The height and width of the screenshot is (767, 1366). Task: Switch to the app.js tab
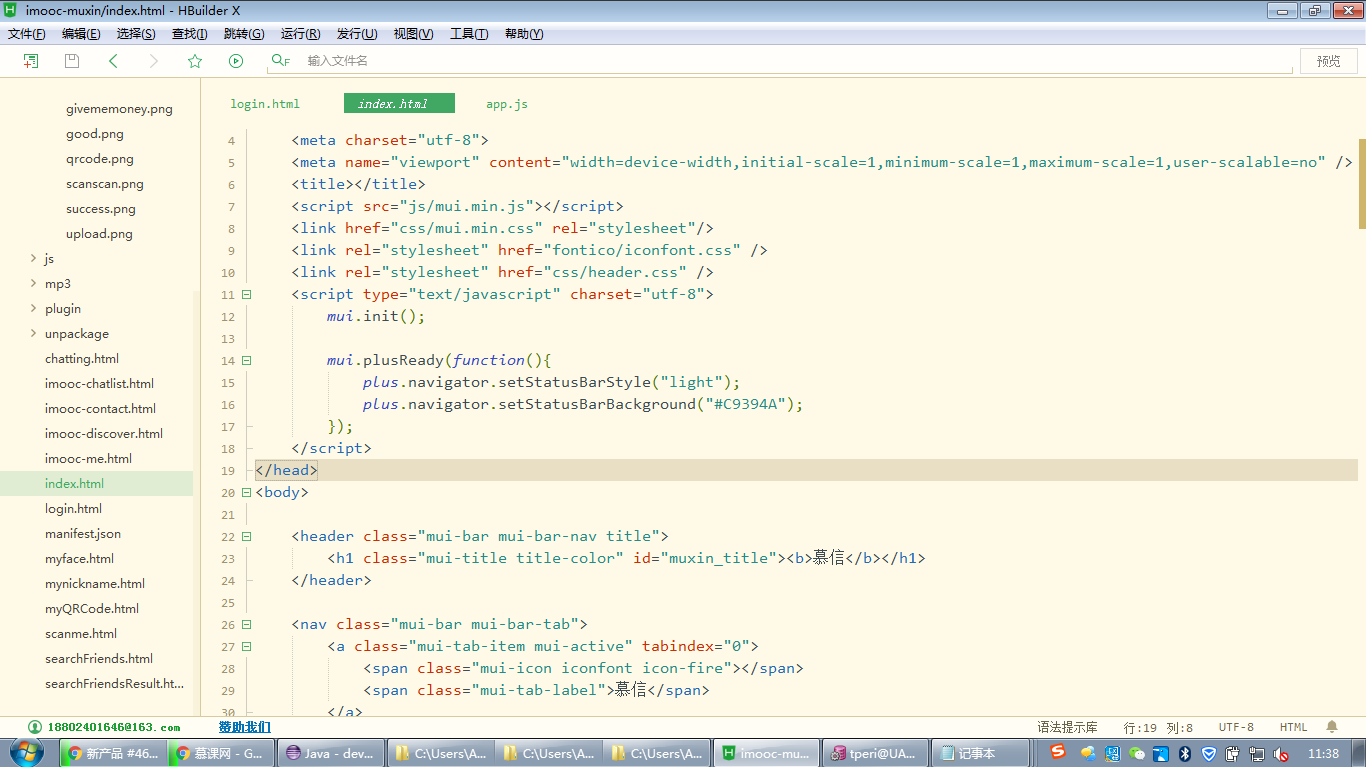507,104
